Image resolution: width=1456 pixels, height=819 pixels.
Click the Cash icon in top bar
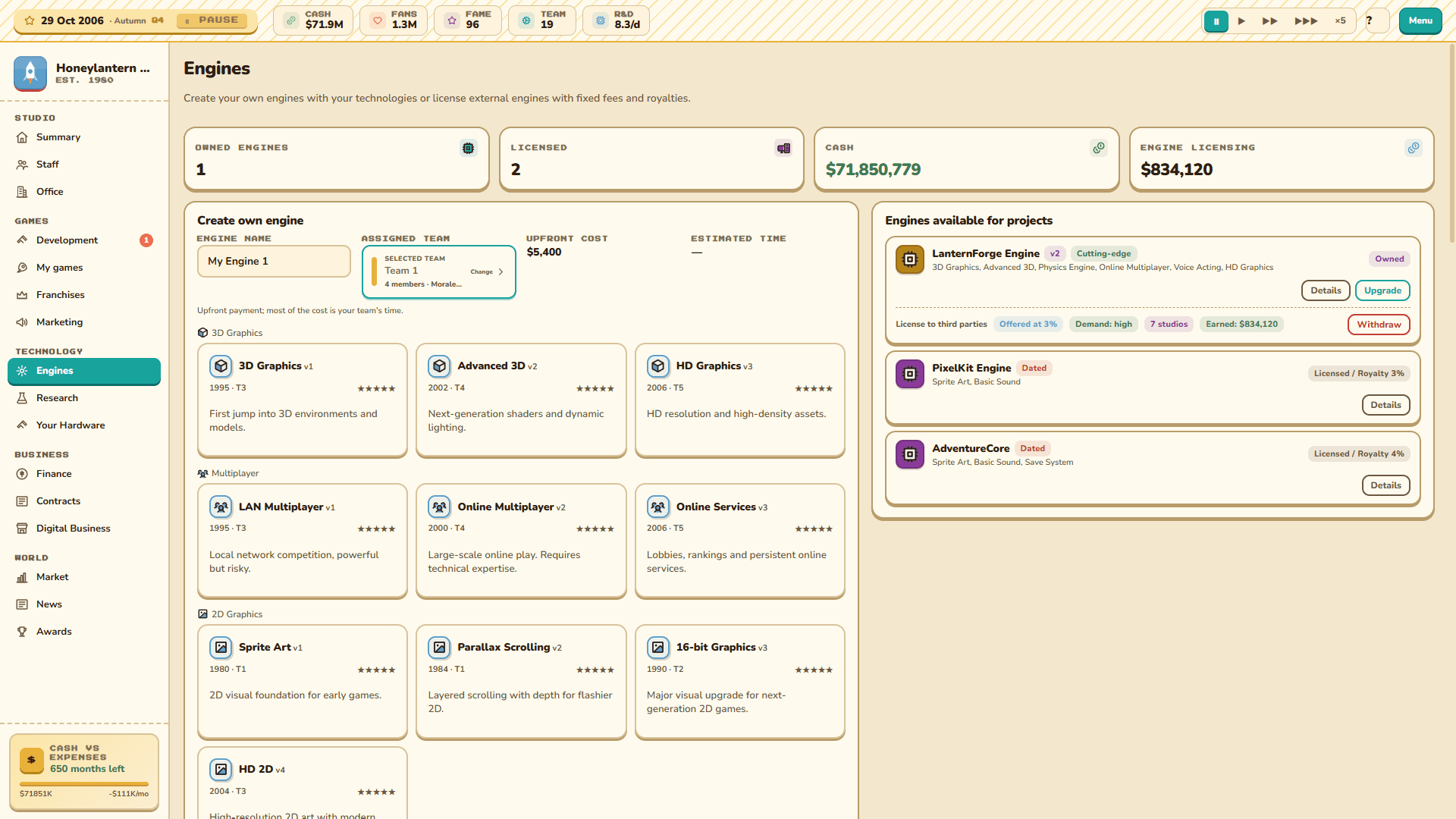291,20
